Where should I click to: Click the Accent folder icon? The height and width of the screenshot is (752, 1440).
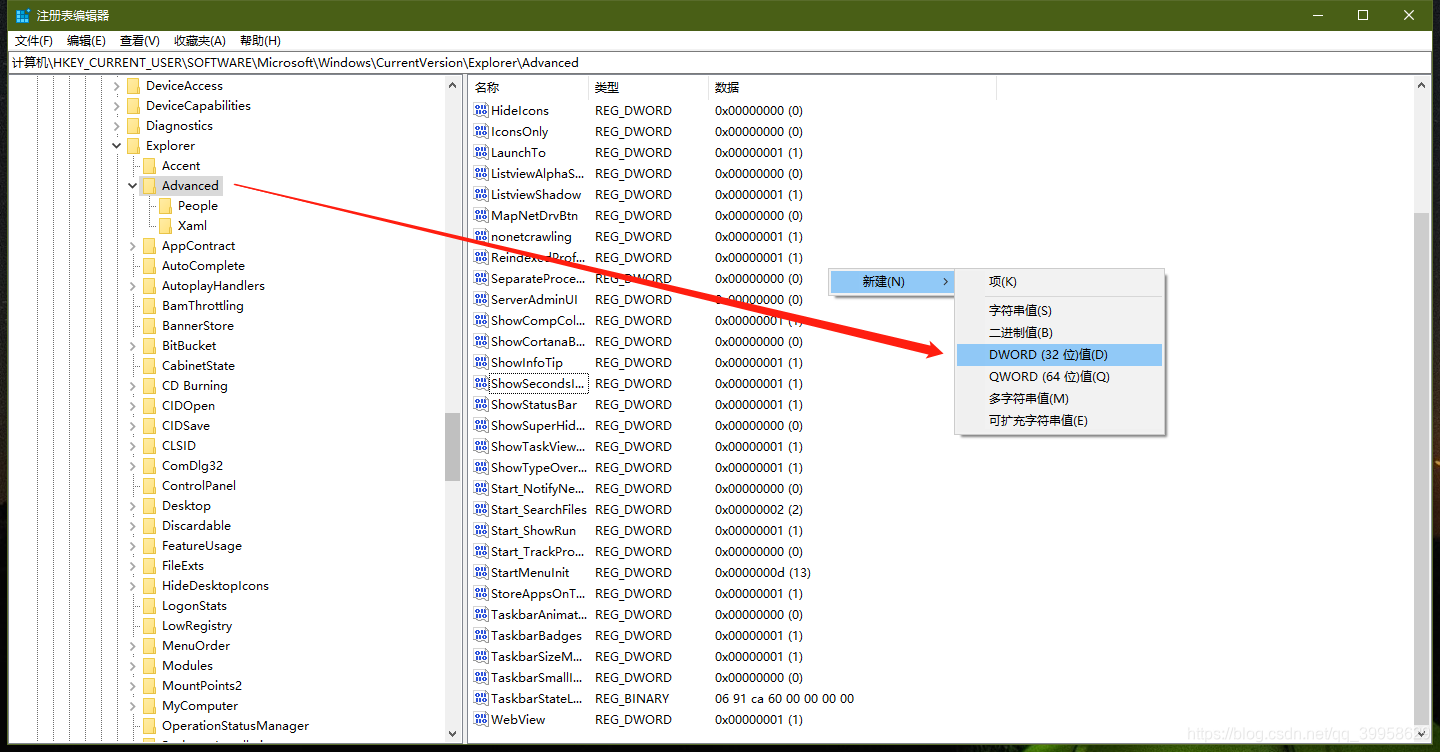[x=149, y=165]
